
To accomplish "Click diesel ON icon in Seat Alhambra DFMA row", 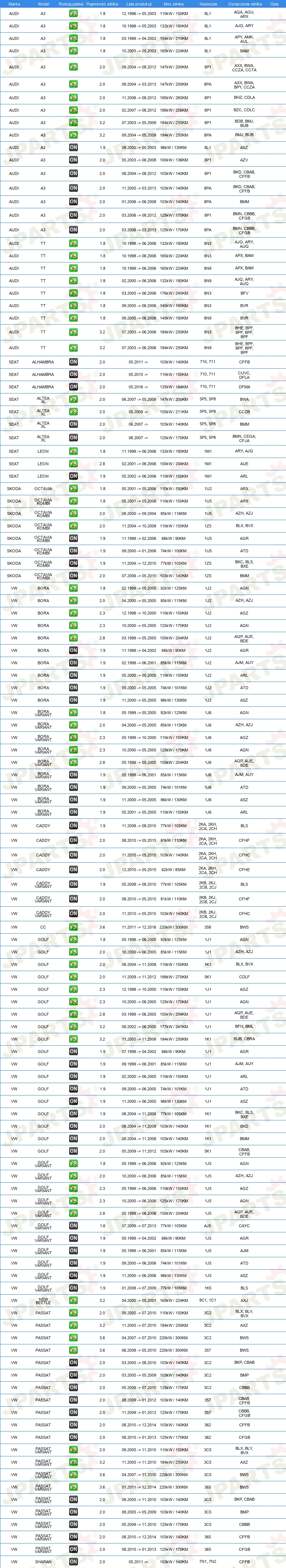I will pyautogui.click(x=73, y=387).
